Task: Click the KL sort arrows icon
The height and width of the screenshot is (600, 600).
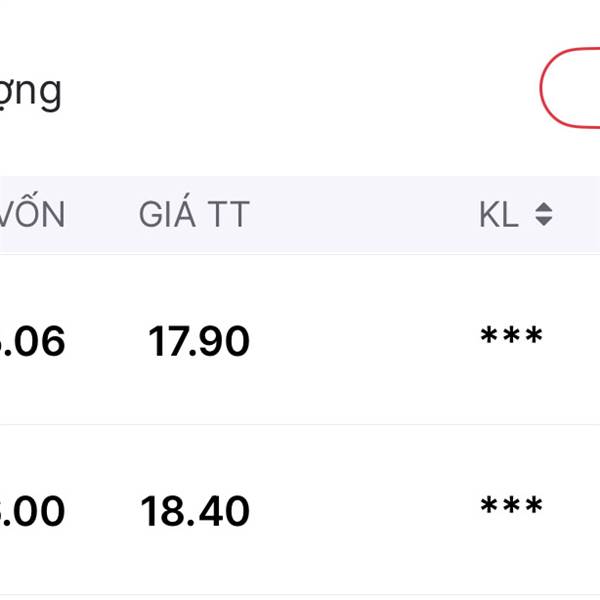Action: [x=543, y=214]
